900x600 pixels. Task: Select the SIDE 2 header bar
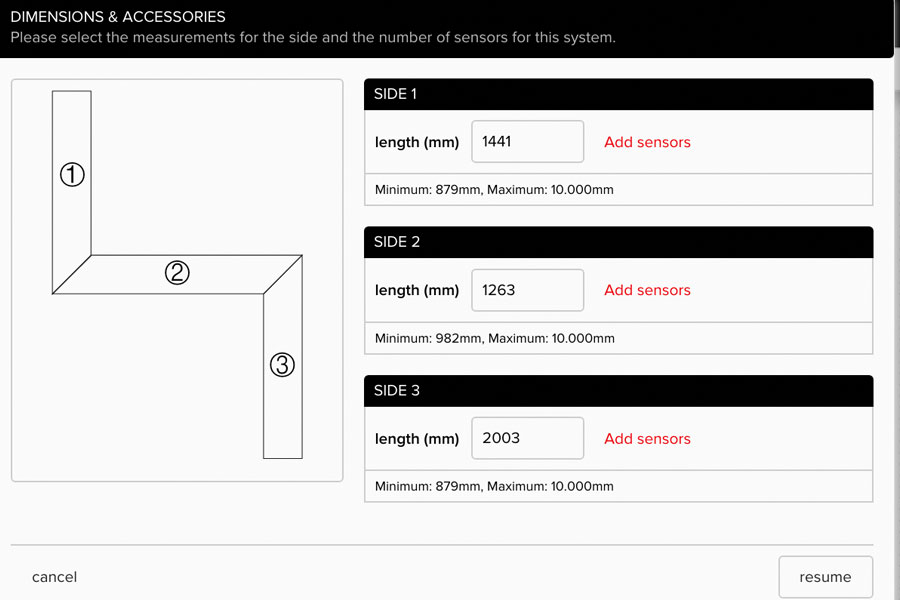coord(619,242)
